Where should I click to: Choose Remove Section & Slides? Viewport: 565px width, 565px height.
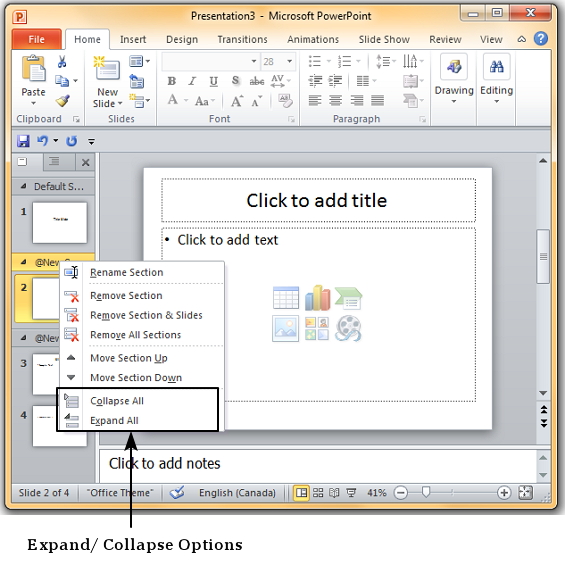pyautogui.click(x=142, y=315)
